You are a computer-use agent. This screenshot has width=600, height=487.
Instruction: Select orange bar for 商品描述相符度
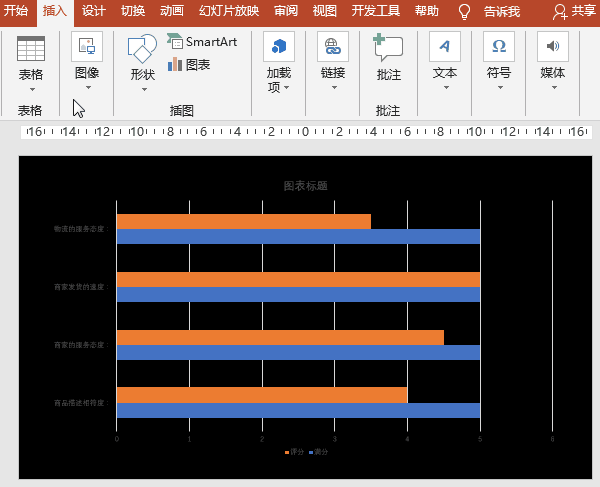point(262,395)
